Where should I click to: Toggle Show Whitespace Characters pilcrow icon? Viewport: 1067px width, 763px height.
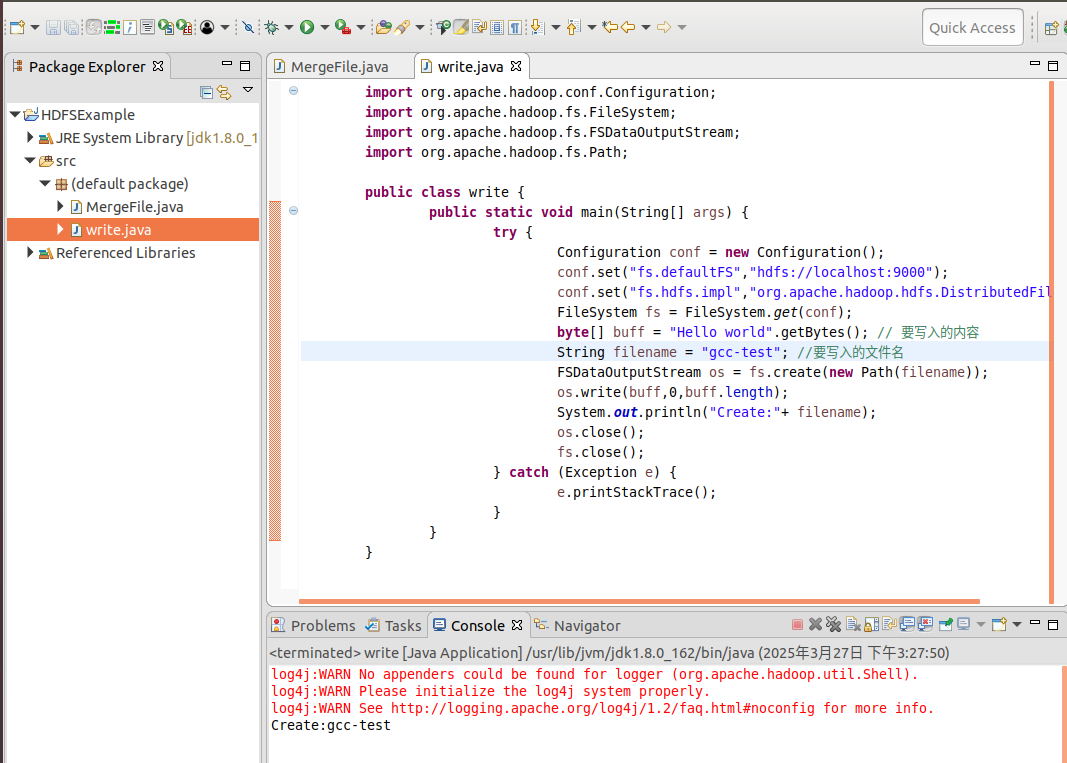(514, 28)
